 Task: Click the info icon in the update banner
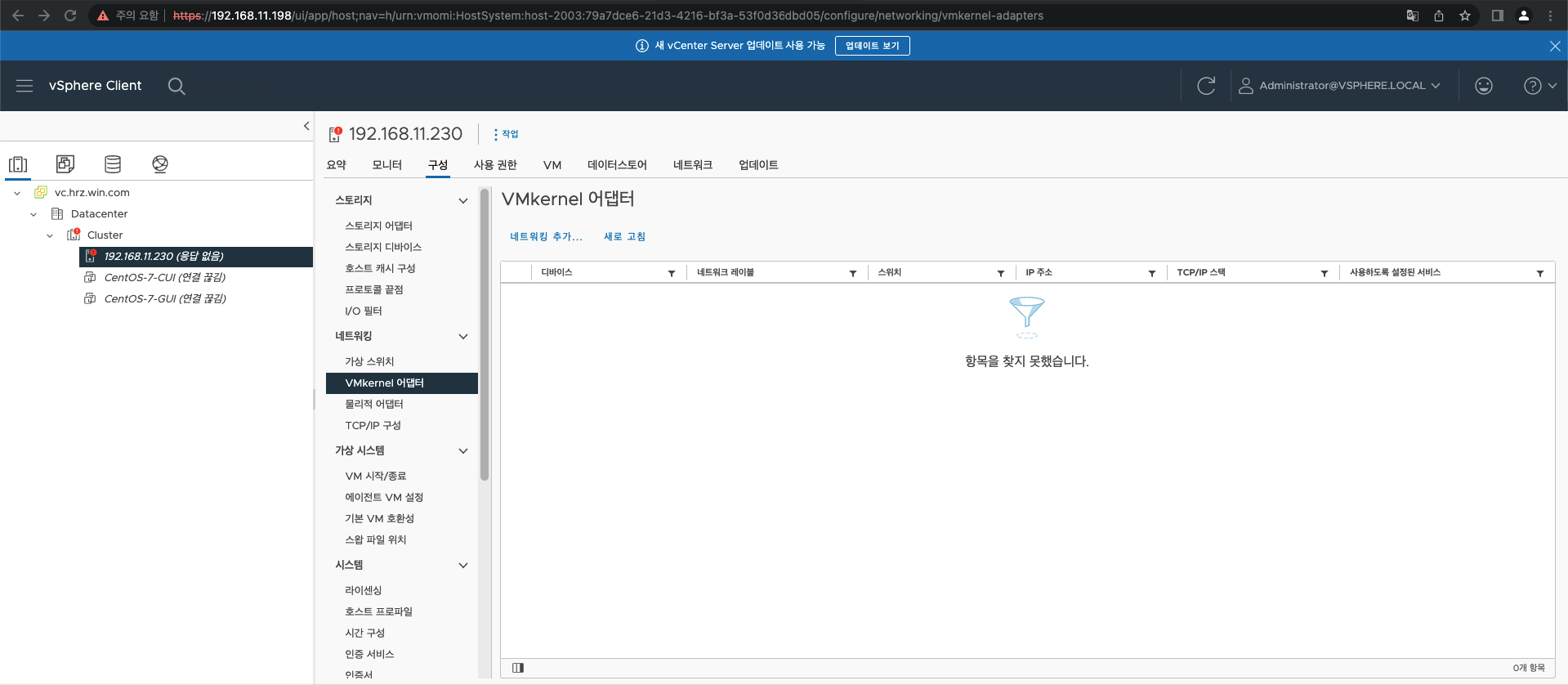click(x=642, y=46)
